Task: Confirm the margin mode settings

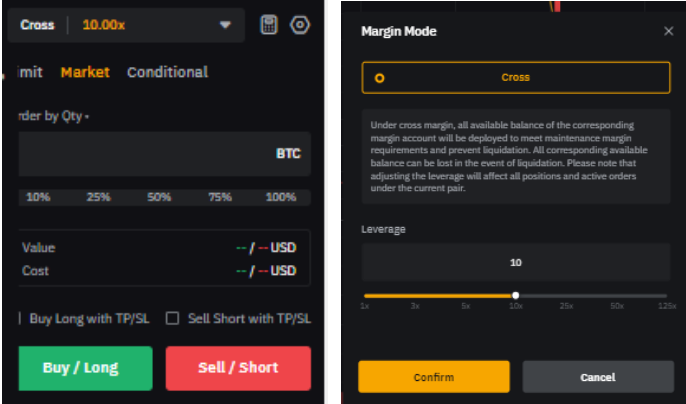Action: (x=433, y=377)
